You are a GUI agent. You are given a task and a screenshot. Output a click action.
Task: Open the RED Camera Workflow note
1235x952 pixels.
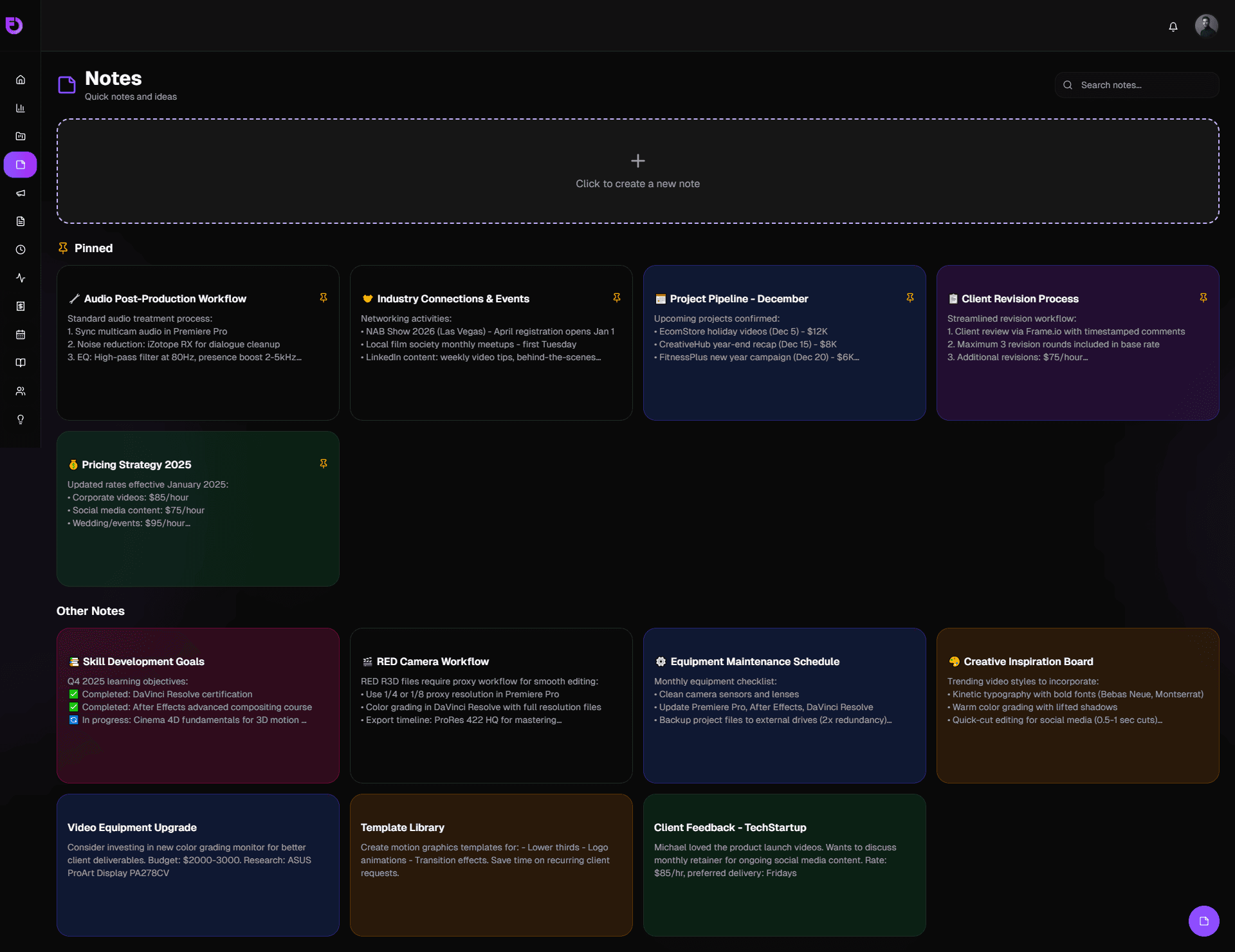coord(491,705)
